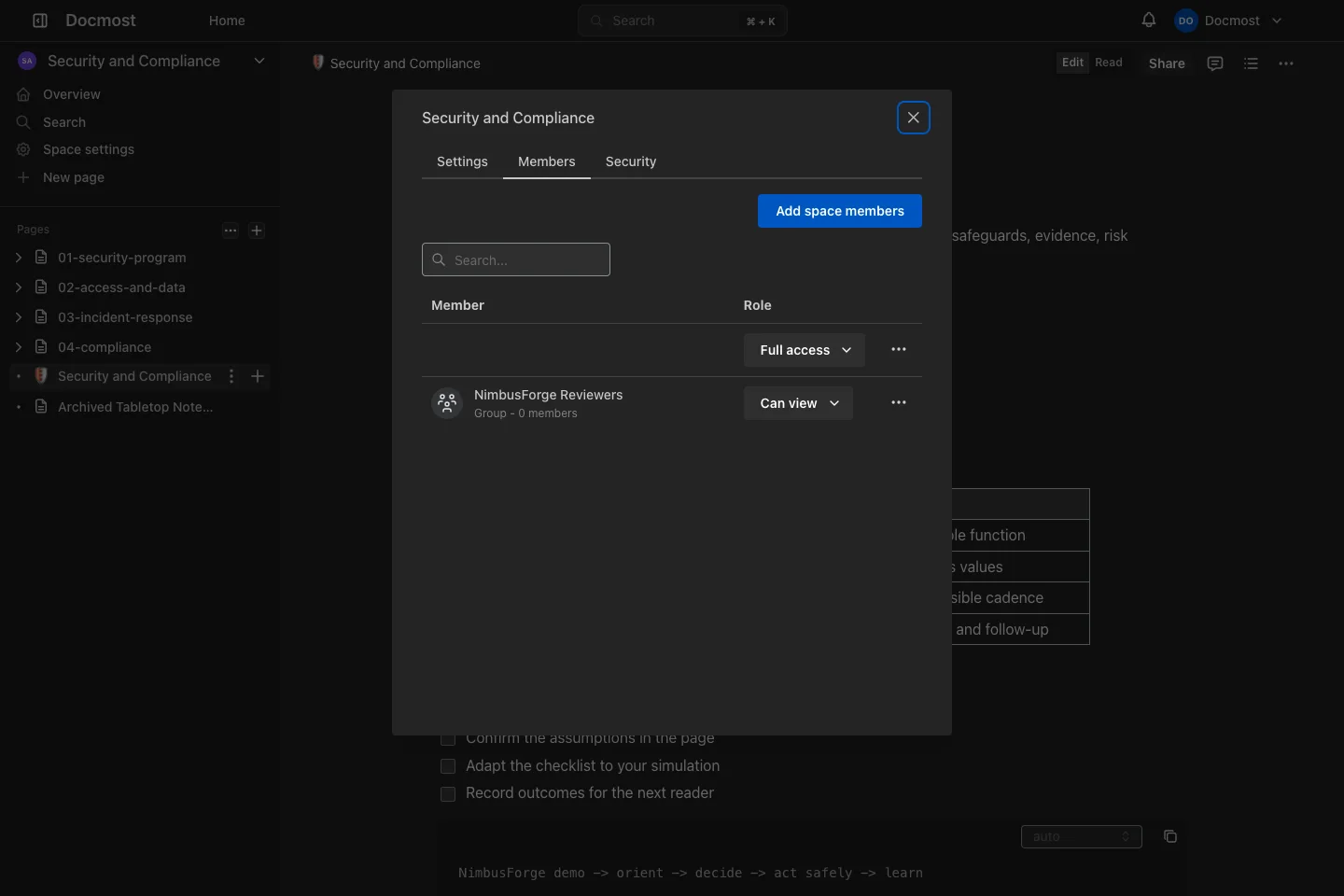Copy the code block contents
This screenshot has height=896, width=1344.
coord(1170,836)
